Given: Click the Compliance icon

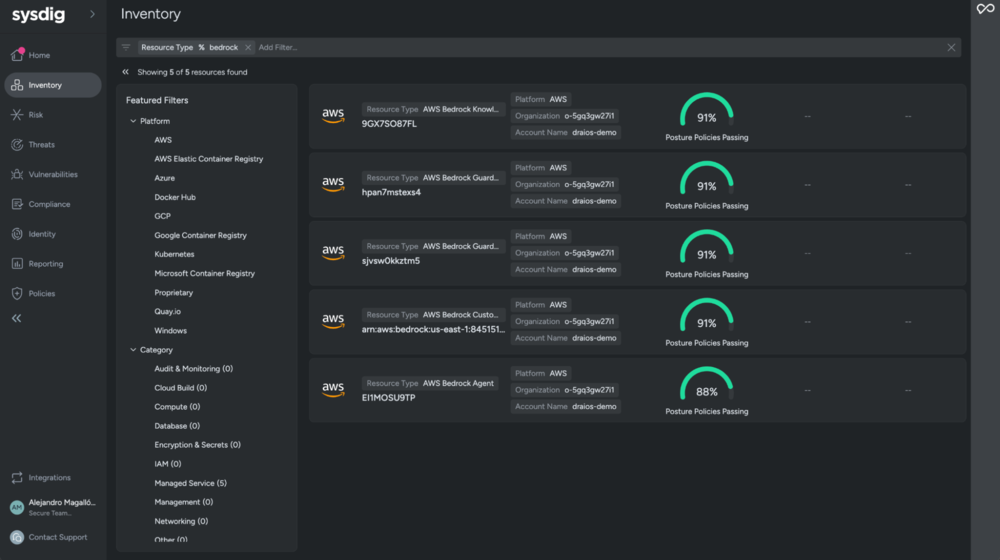Looking at the screenshot, I should [17, 204].
